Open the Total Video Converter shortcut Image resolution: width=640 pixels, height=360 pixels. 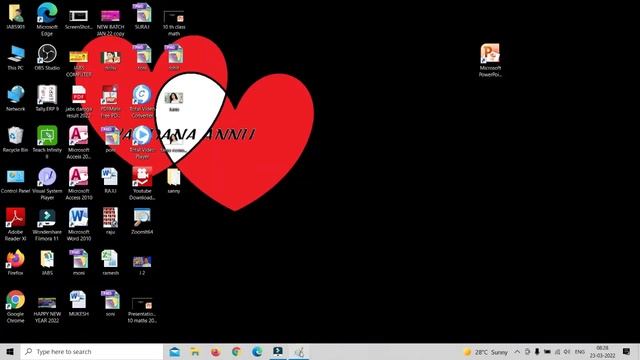tap(142, 101)
